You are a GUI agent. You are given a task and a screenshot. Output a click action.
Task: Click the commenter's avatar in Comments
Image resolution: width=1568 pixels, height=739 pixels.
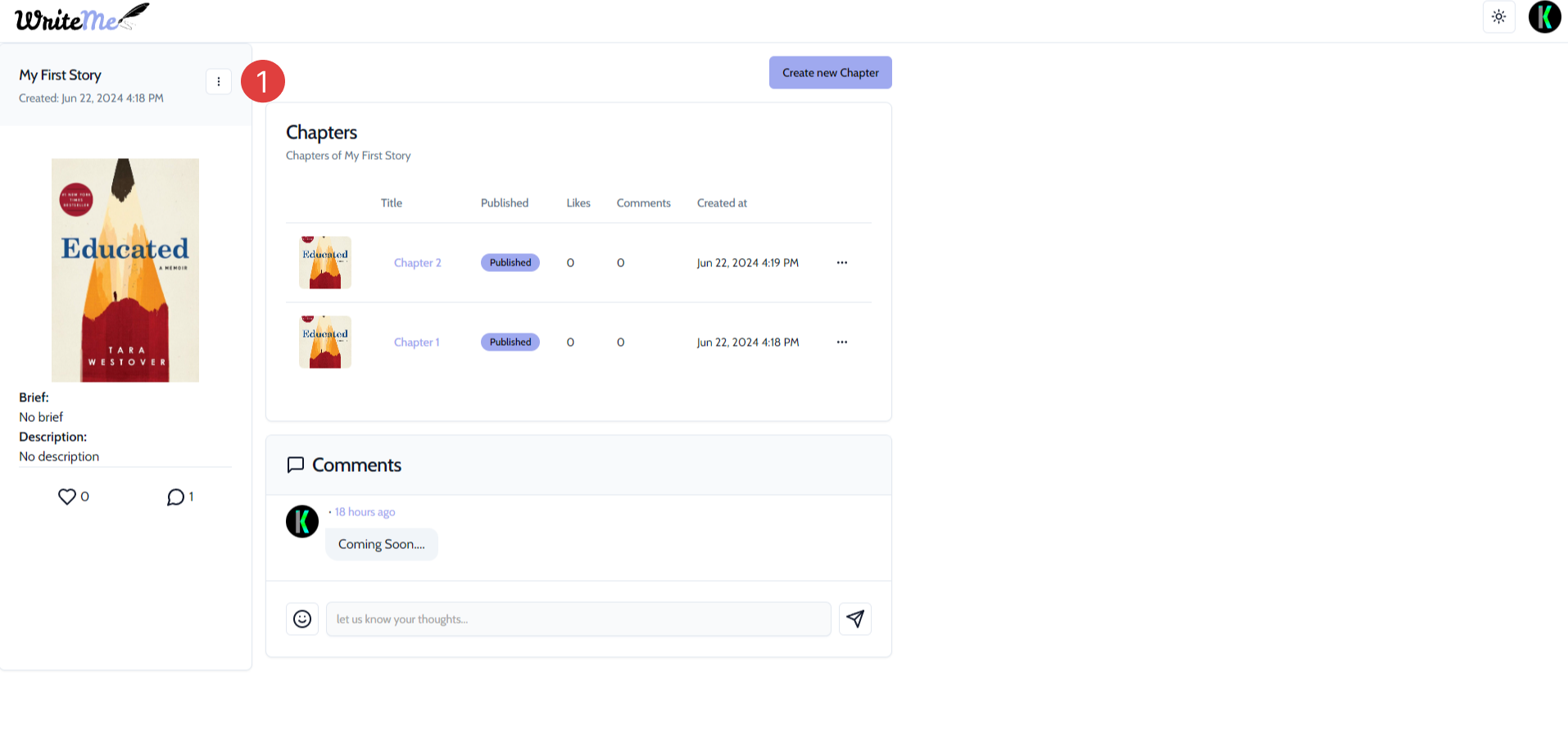302,522
